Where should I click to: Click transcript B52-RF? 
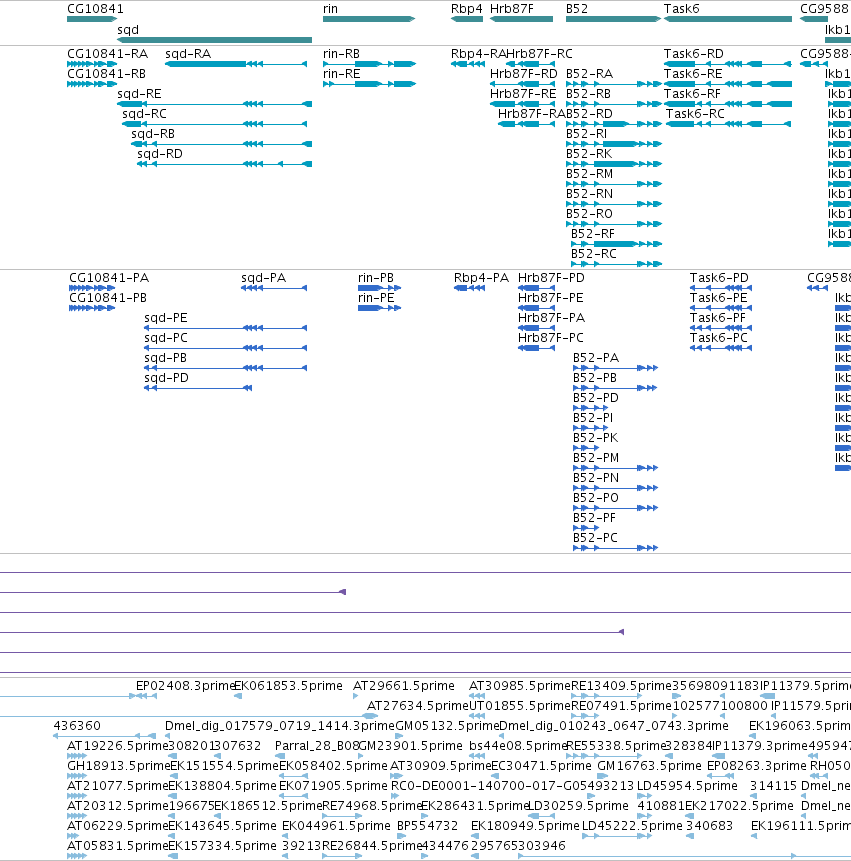click(616, 244)
